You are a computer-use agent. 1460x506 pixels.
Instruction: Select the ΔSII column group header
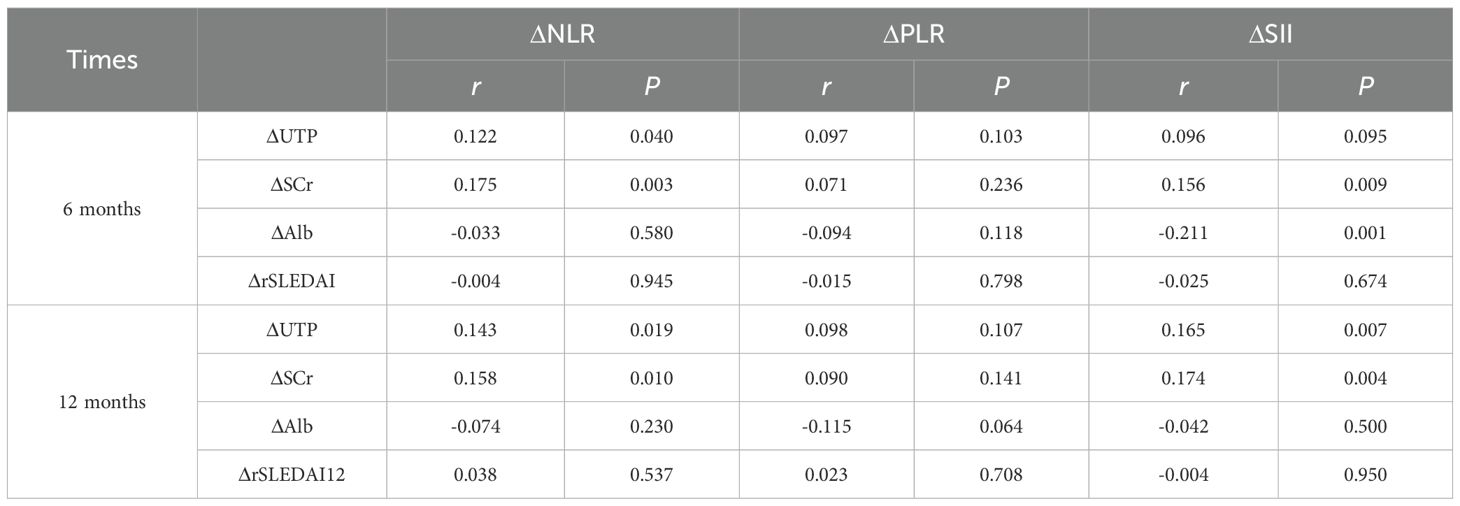pyautogui.click(x=1269, y=34)
